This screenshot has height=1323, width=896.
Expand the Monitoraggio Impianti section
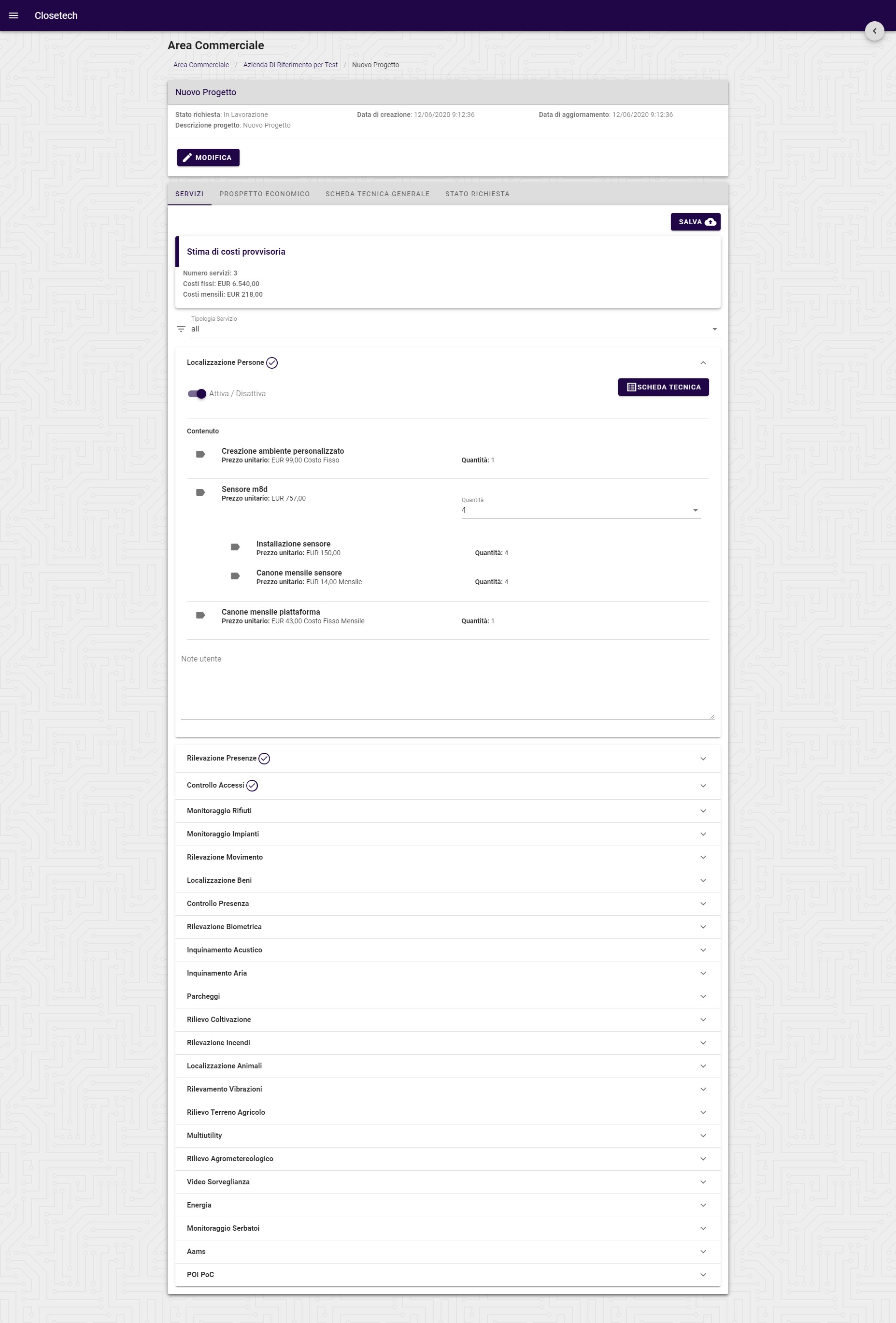(448, 834)
